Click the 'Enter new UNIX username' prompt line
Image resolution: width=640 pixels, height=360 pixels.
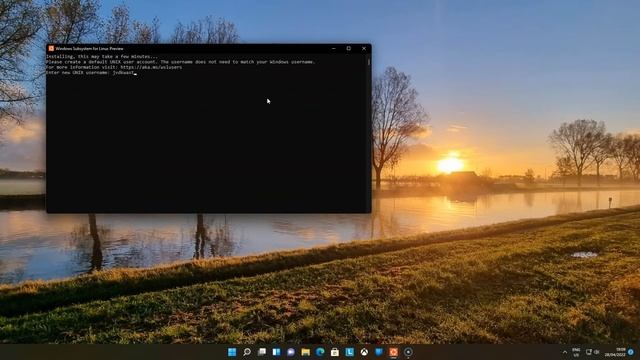tap(91, 73)
